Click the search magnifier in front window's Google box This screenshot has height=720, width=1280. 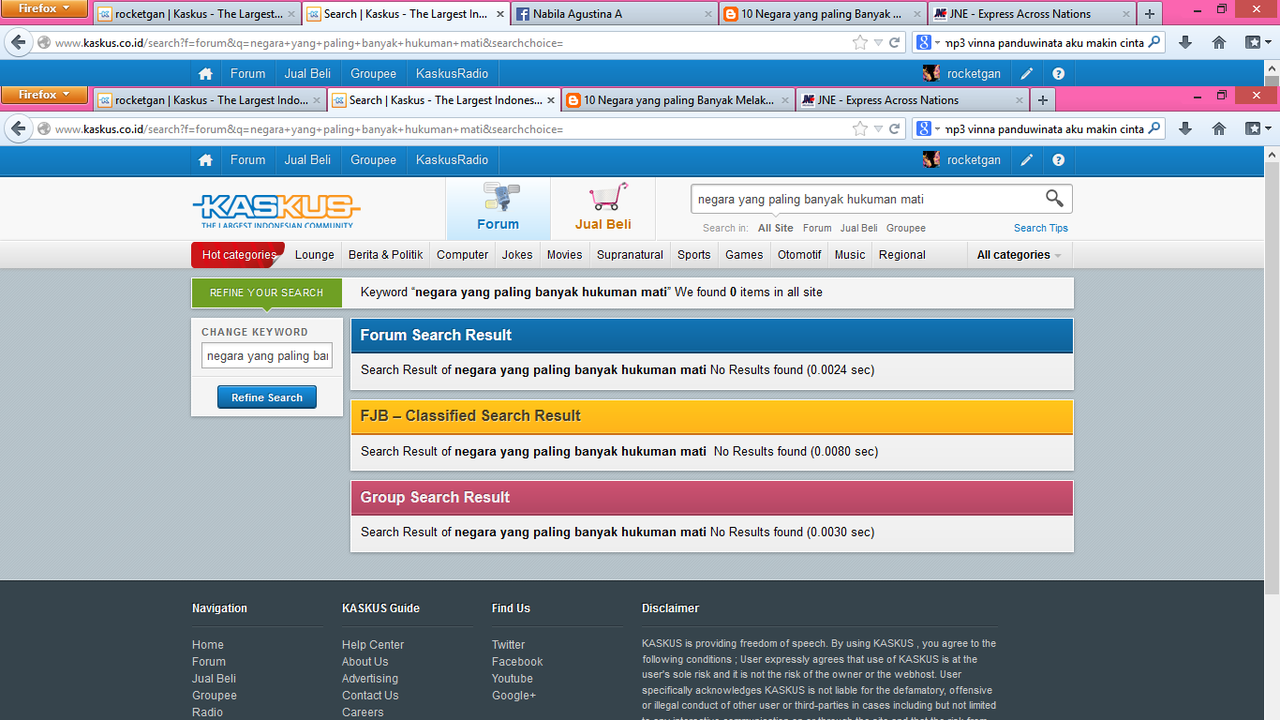[1154, 129]
